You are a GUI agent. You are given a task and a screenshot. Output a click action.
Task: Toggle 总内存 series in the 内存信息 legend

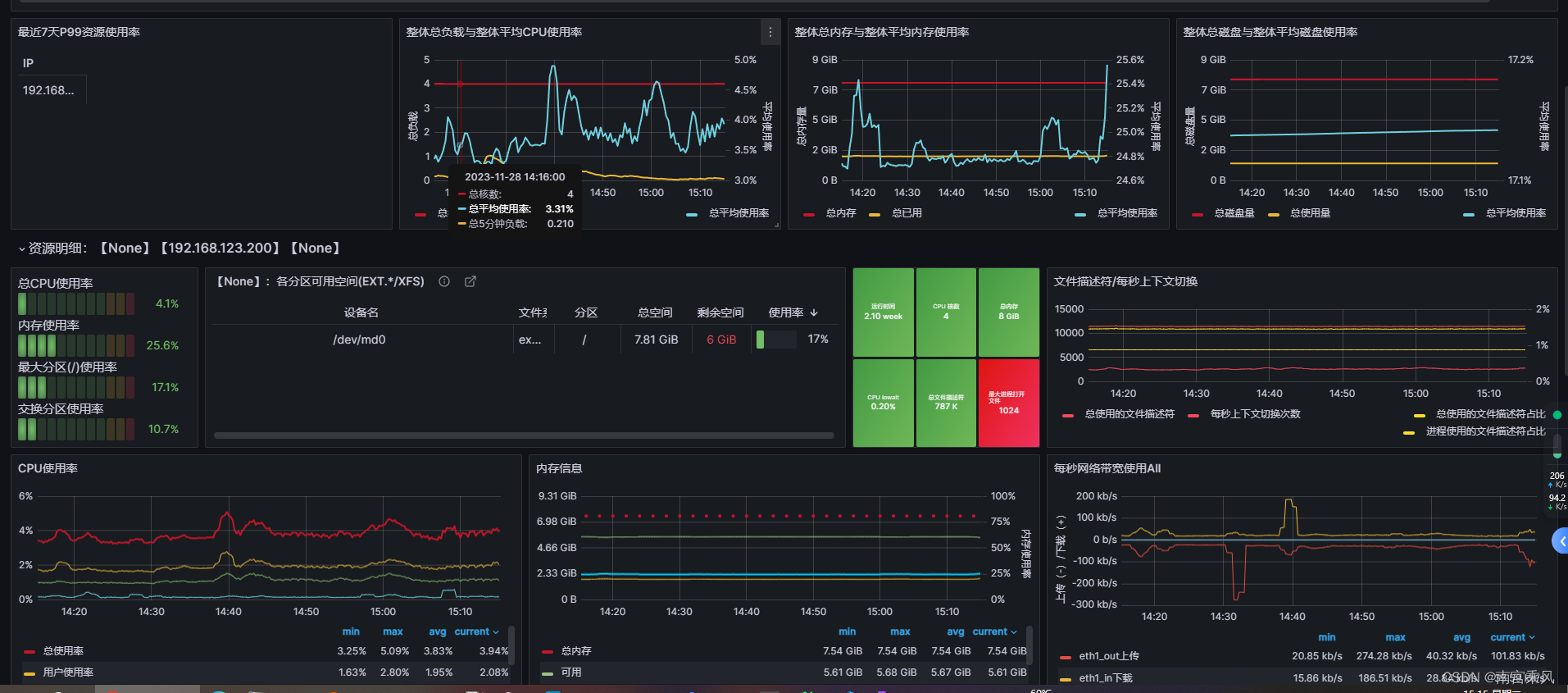(576, 651)
